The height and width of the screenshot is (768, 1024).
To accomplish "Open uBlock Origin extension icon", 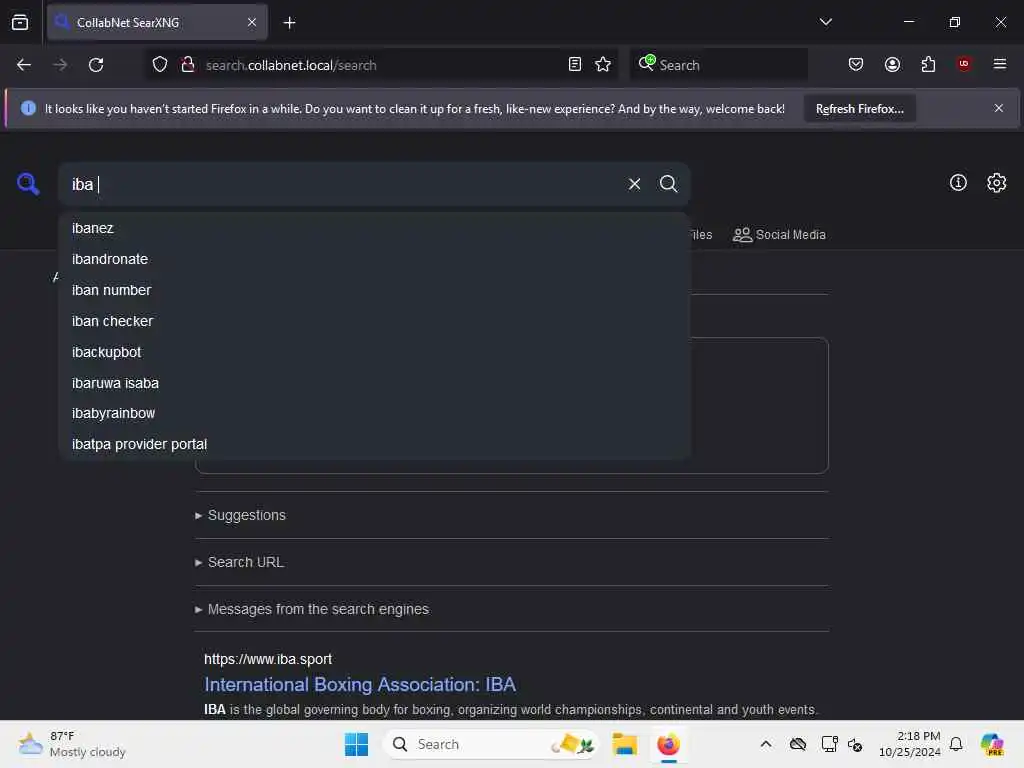I will tap(964, 64).
